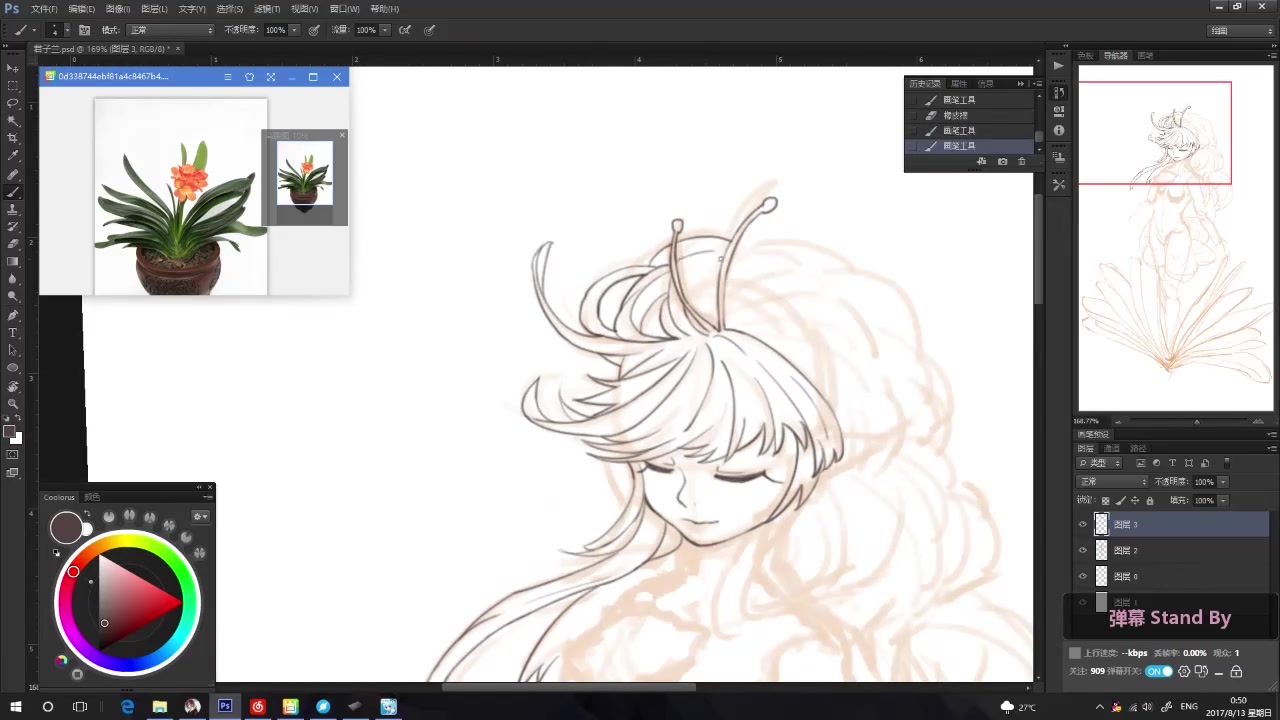Toggle visibility of layer 图层 2

tap(1082, 550)
